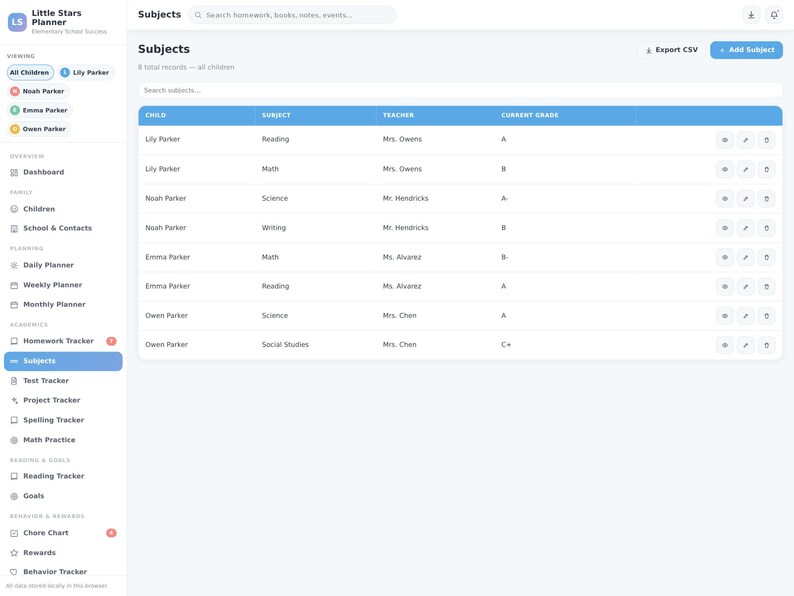Delete Lily Parker Math subject

766,170
